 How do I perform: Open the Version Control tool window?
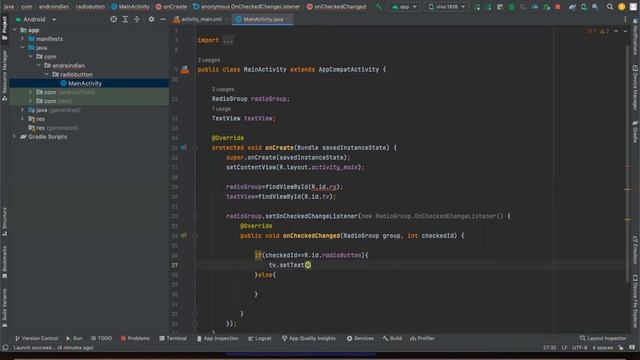point(36,338)
